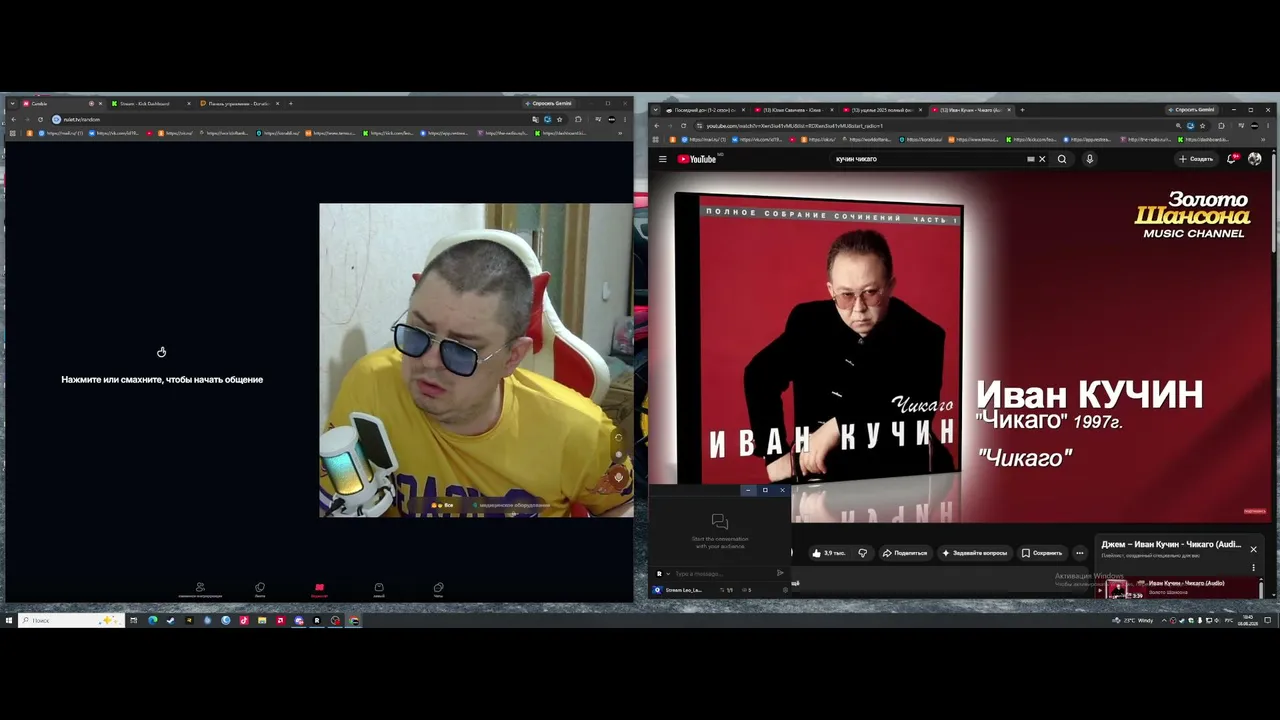Viewport: 1280px width, 720px height.
Task: Open extensions puzzle icon in YouTube window
Action: 1221,126
